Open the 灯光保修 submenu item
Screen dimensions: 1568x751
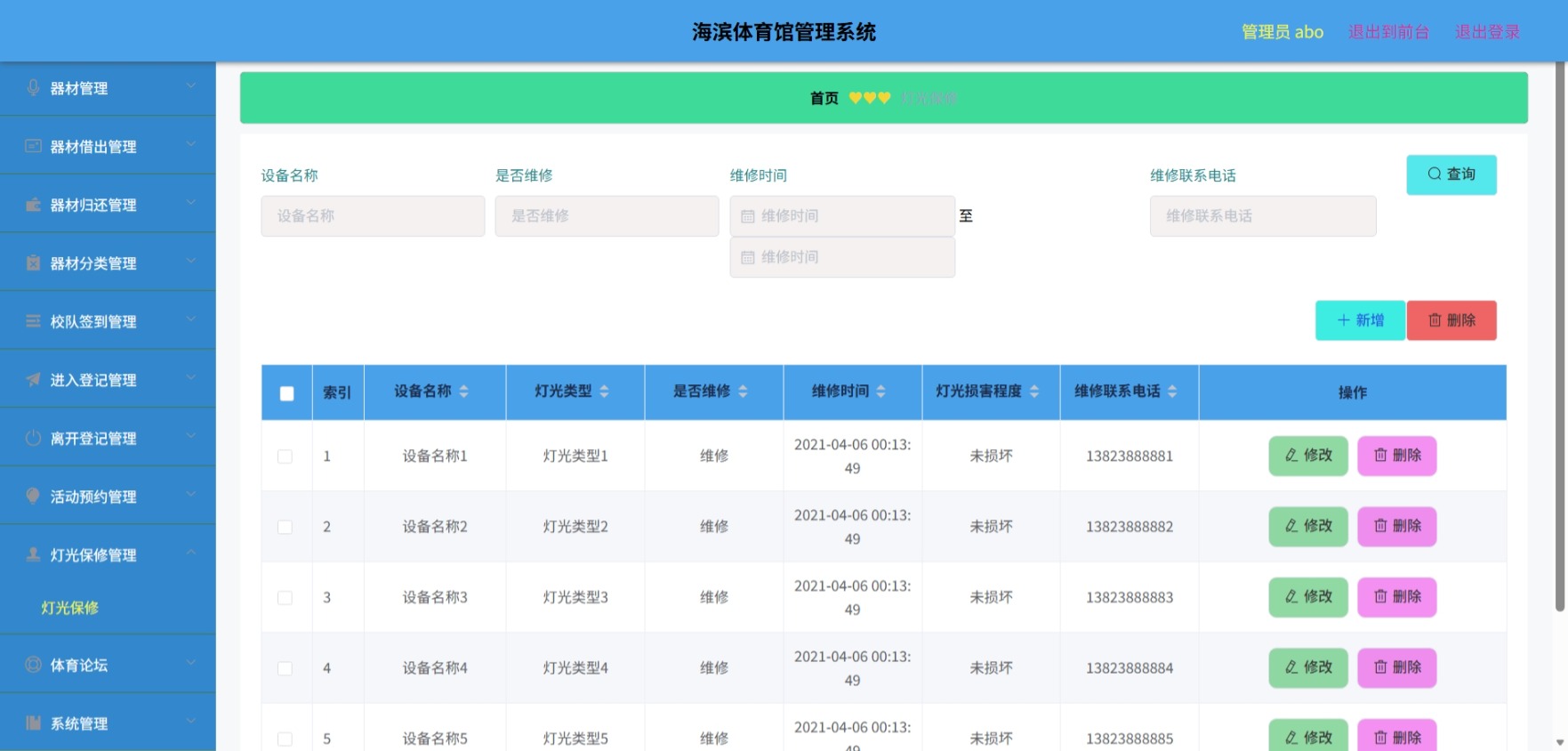point(70,608)
